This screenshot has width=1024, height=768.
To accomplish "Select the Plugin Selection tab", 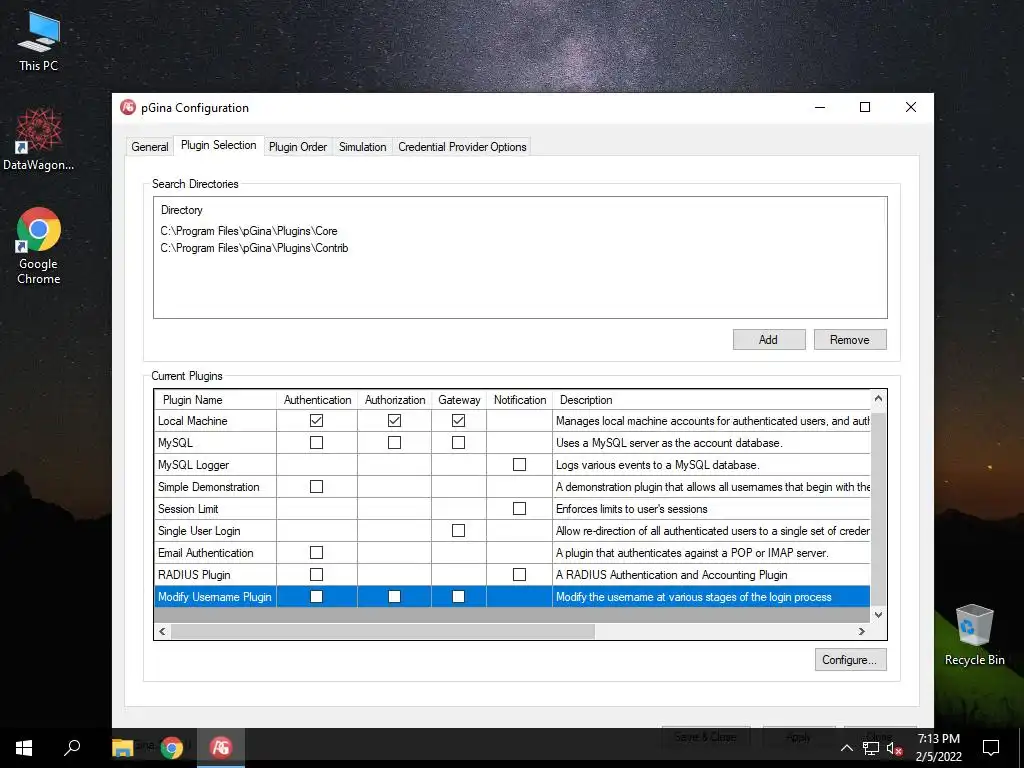I will (219, 145).
